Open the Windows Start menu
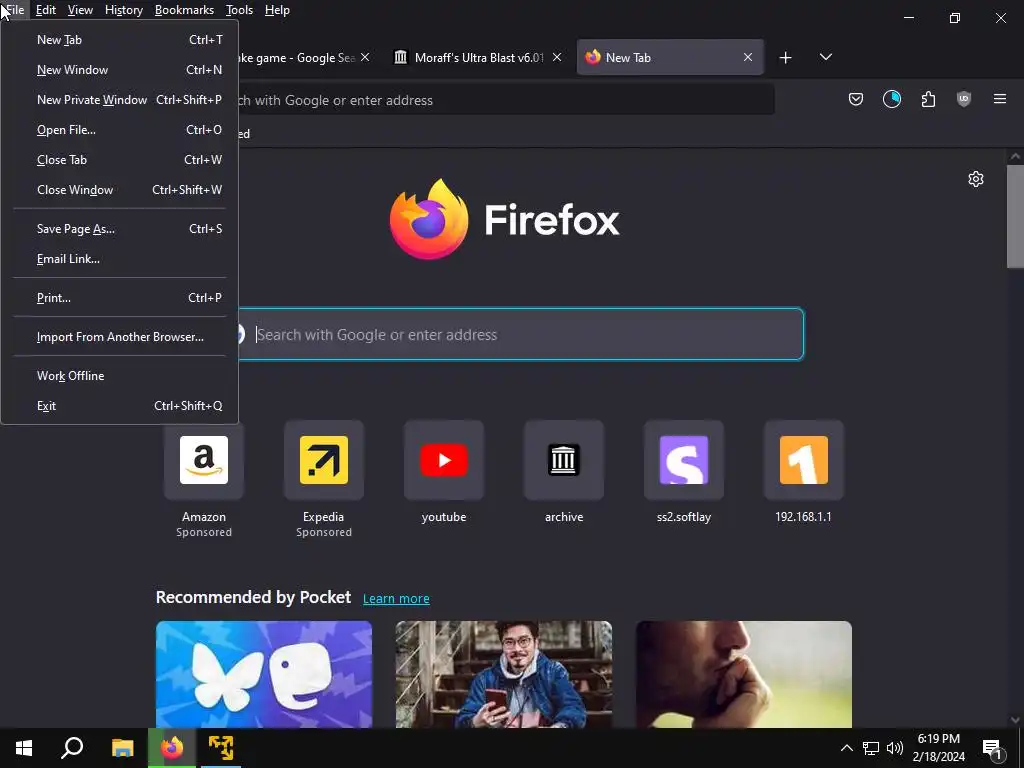 coord(24,748)
